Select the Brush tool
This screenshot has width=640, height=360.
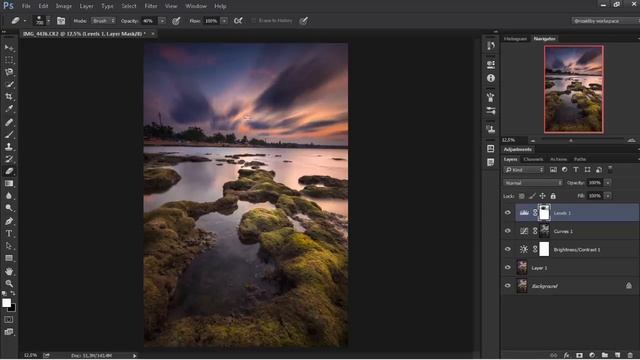[9, 134]
